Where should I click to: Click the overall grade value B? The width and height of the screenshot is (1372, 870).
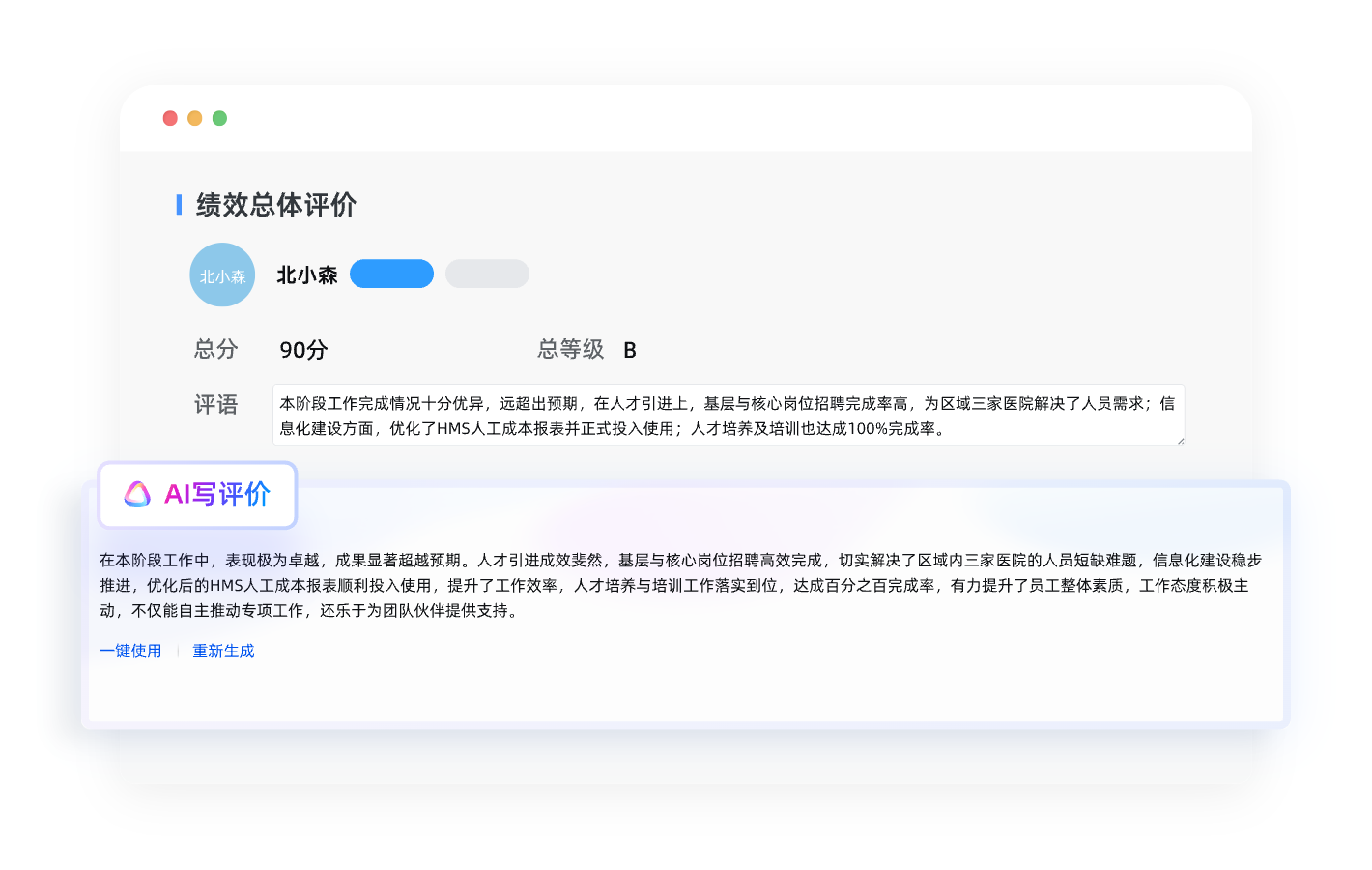[x=629, y=350]
